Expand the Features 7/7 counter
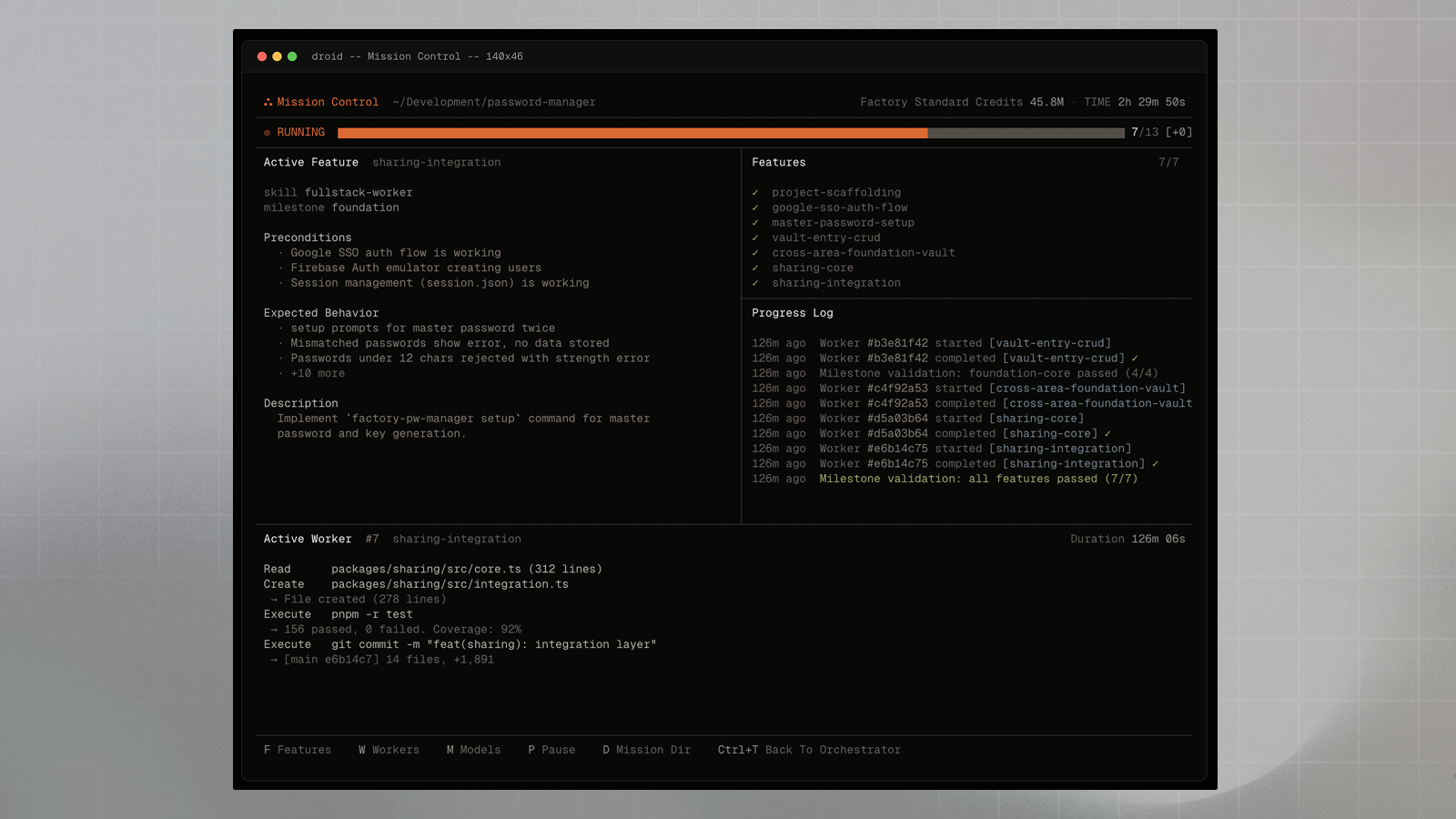1456x819 pixels. (x=1168, y=162)
